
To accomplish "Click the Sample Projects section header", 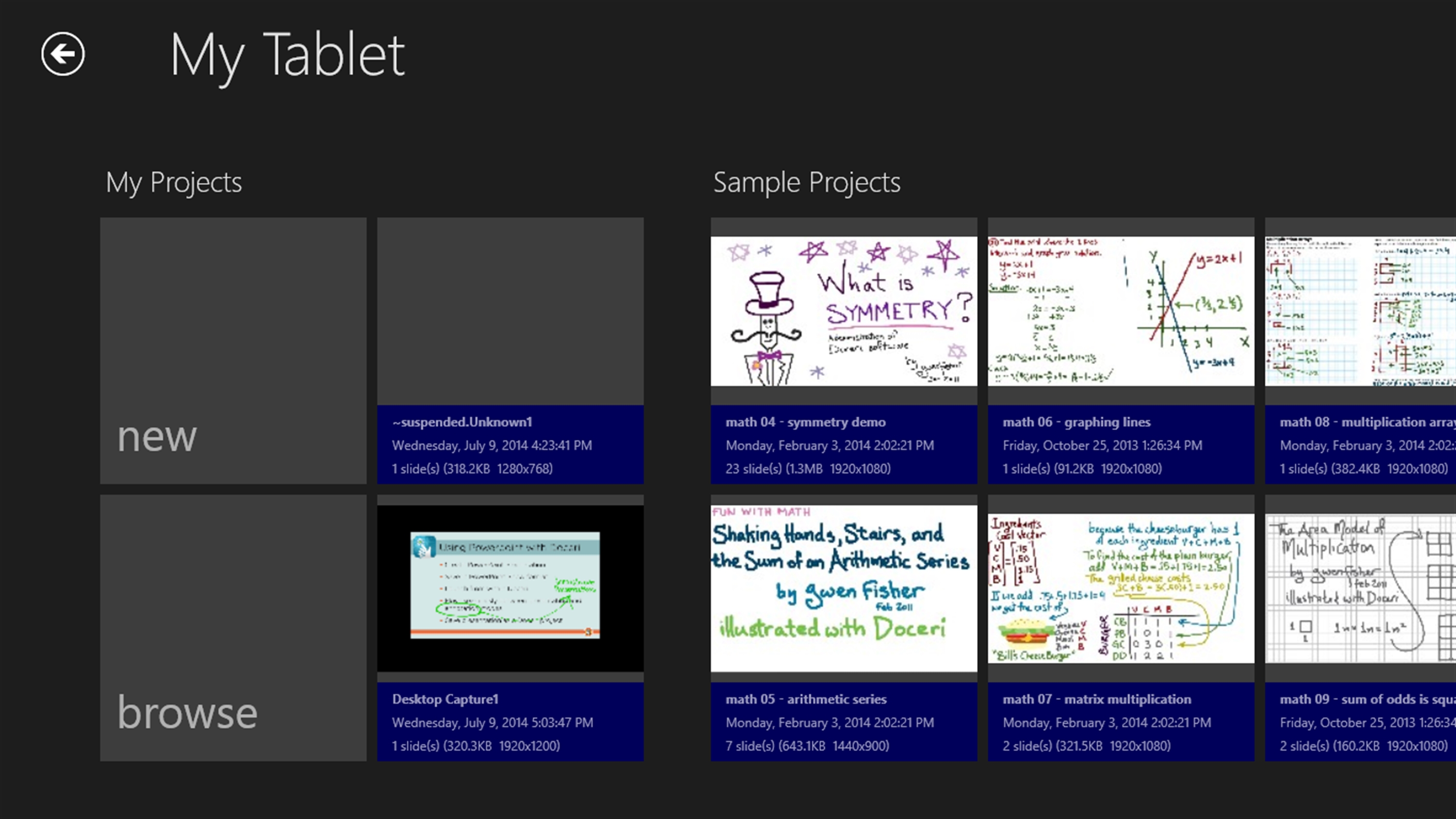I will click(x=807, y=183).
